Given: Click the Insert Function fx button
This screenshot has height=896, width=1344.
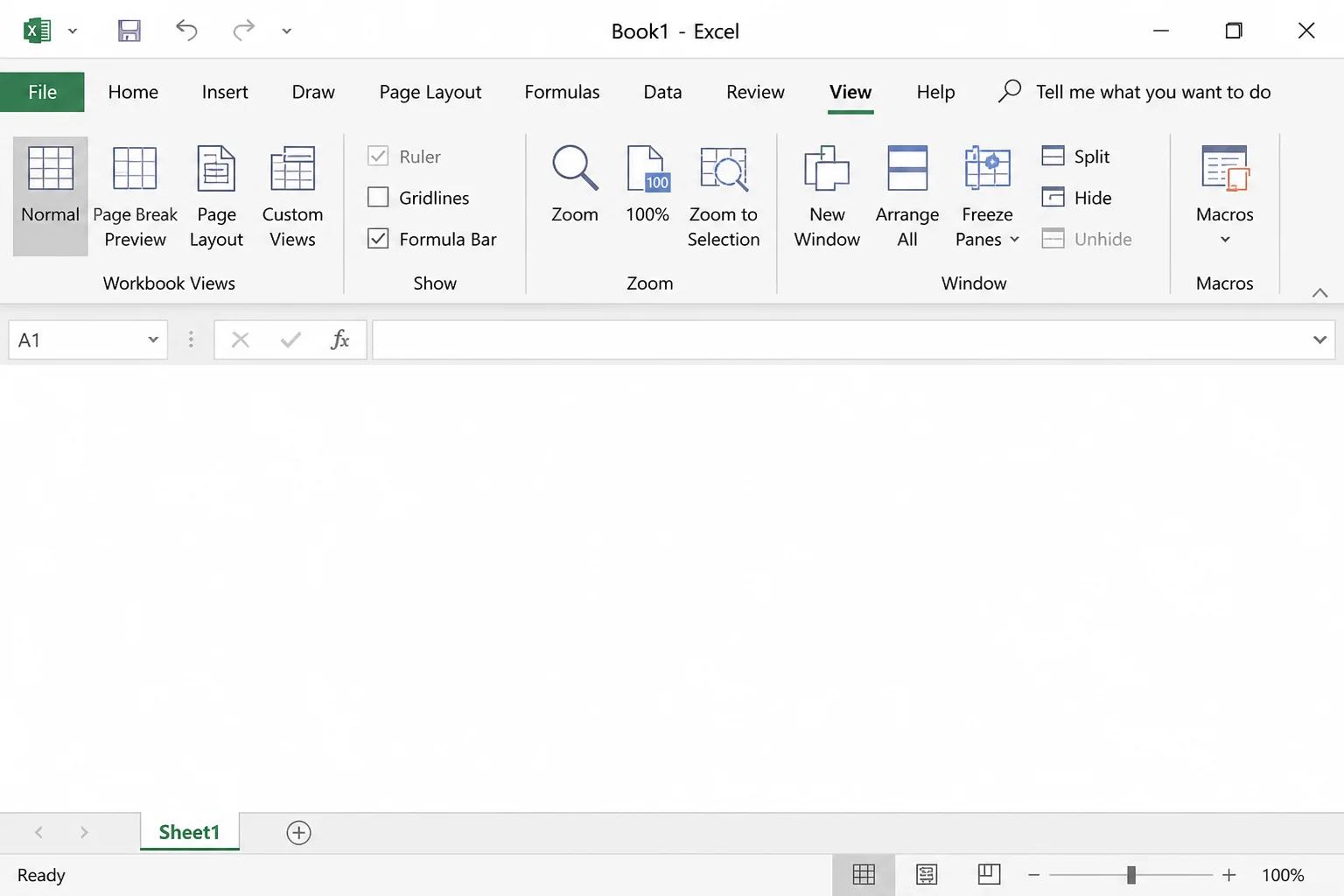Looking at the screenshot, I should coord(340,339).
